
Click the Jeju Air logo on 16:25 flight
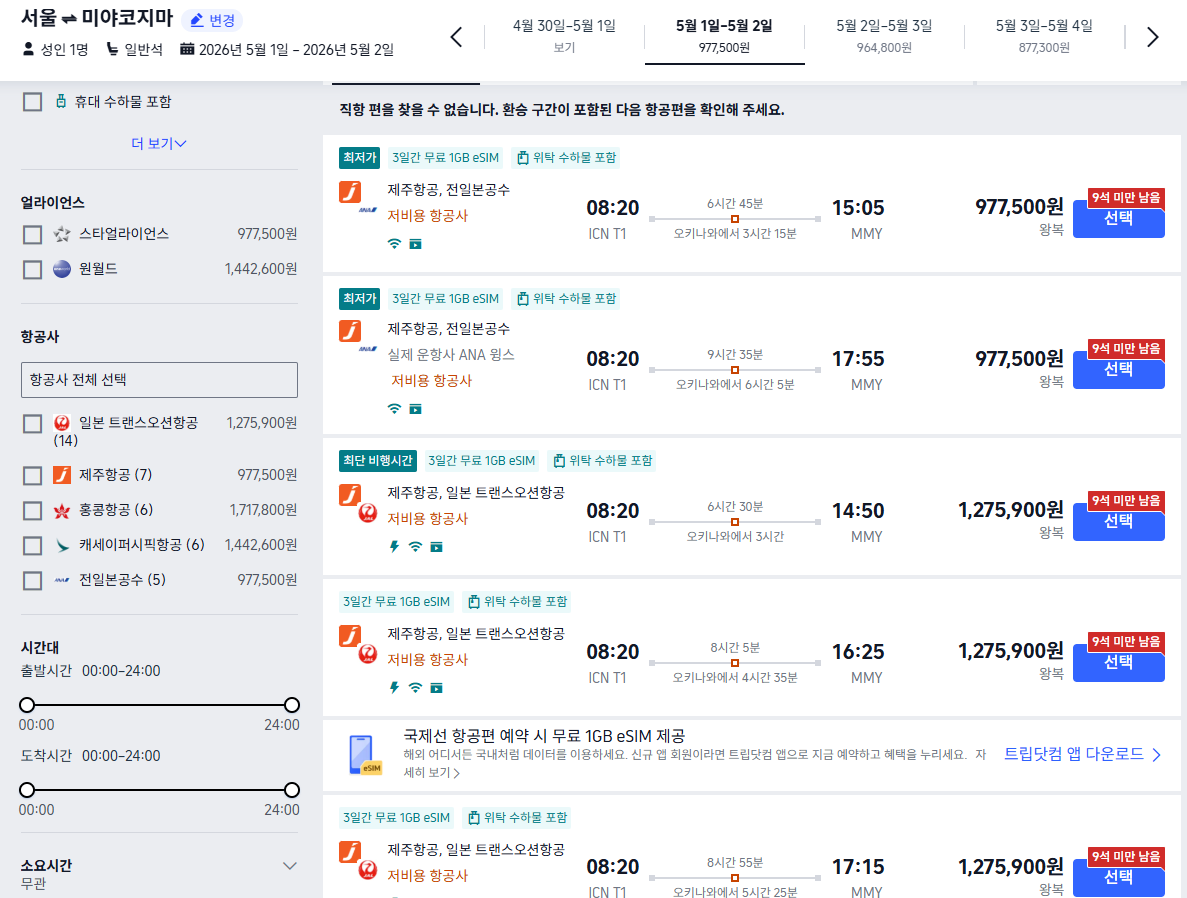pyautogui.click(x=350, y=635)
